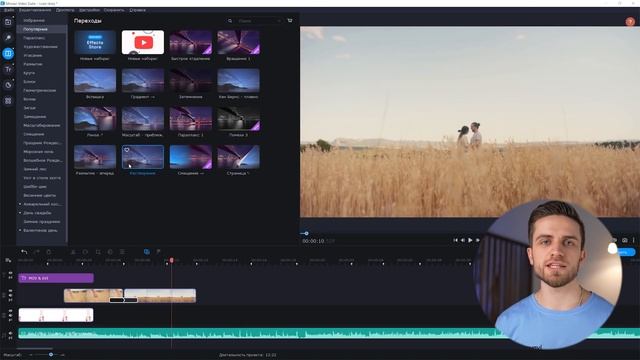Image resolution: width=640 pixels, height=360 pixels.
Task: Click the rotate icon above timeline
Action: coord(85,252)
